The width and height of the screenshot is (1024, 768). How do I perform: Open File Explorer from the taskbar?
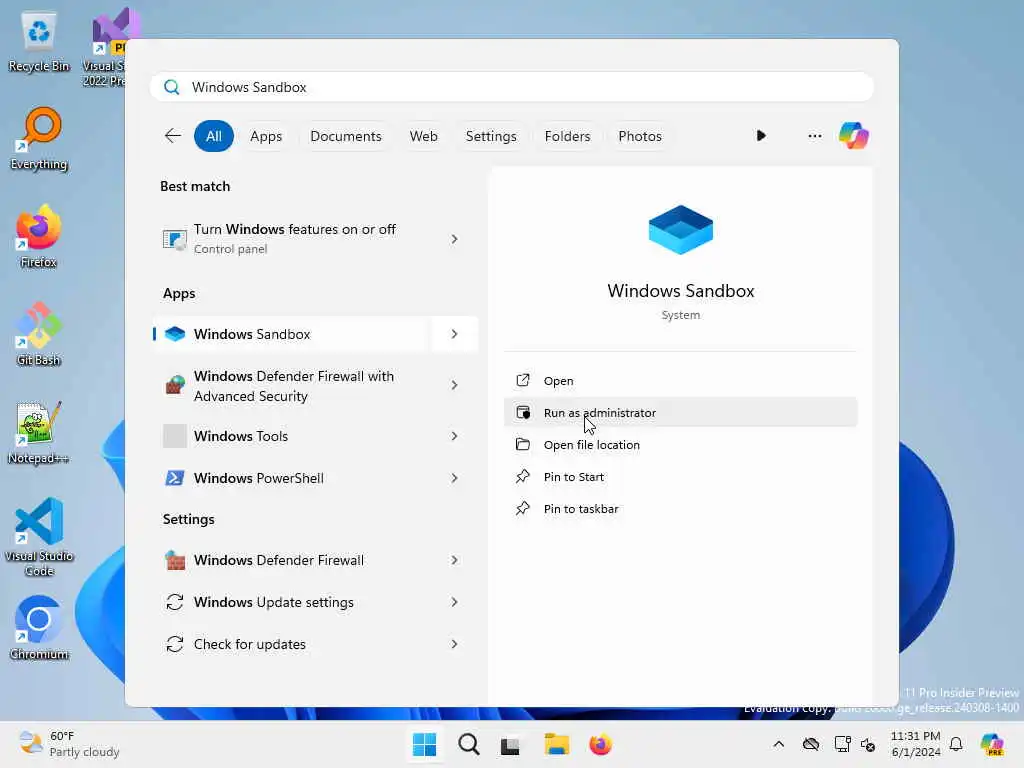tap(556, 744)
